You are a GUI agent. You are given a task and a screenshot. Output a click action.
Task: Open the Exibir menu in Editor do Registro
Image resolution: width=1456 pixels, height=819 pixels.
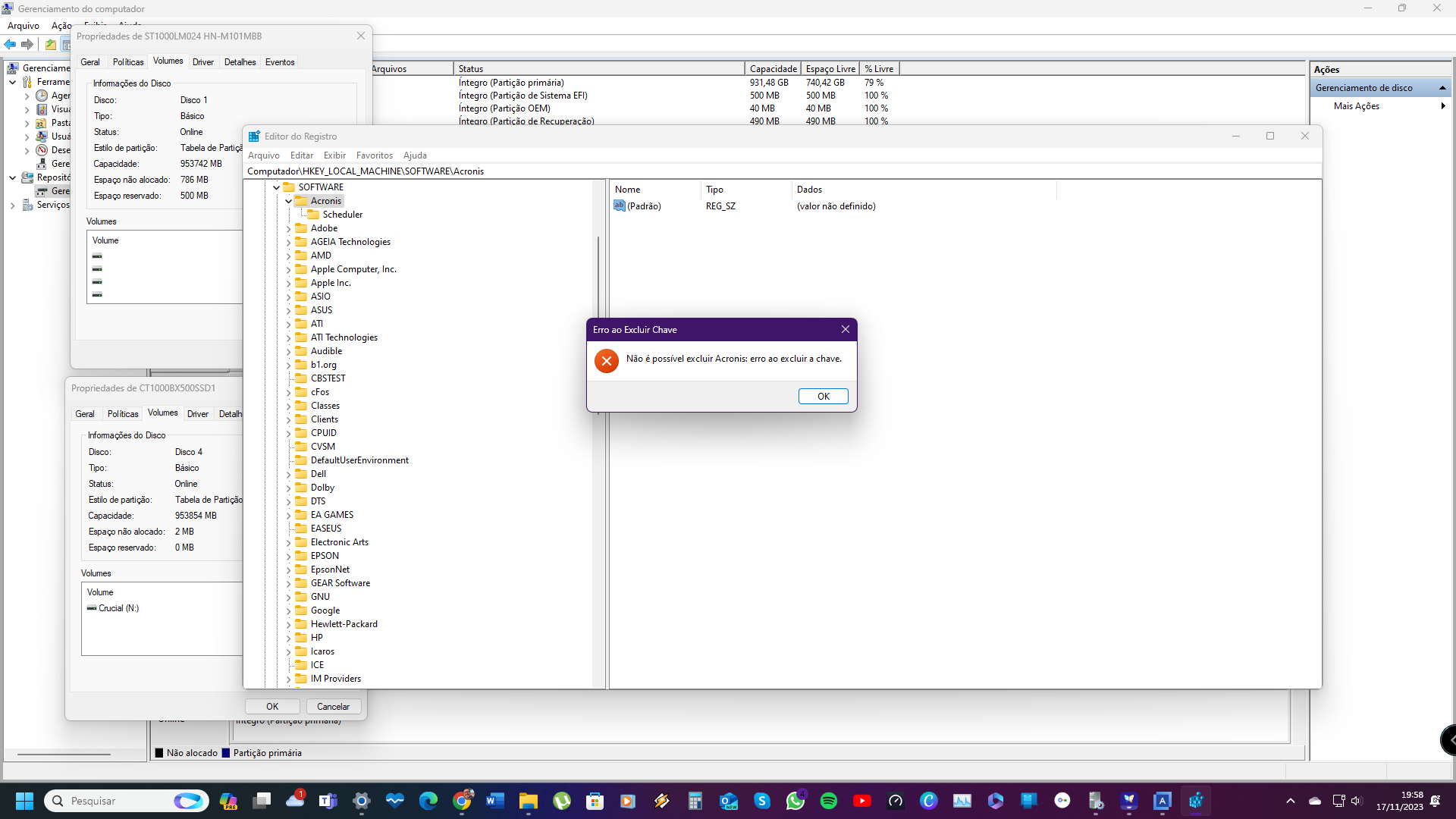click(x=334, y=155)
